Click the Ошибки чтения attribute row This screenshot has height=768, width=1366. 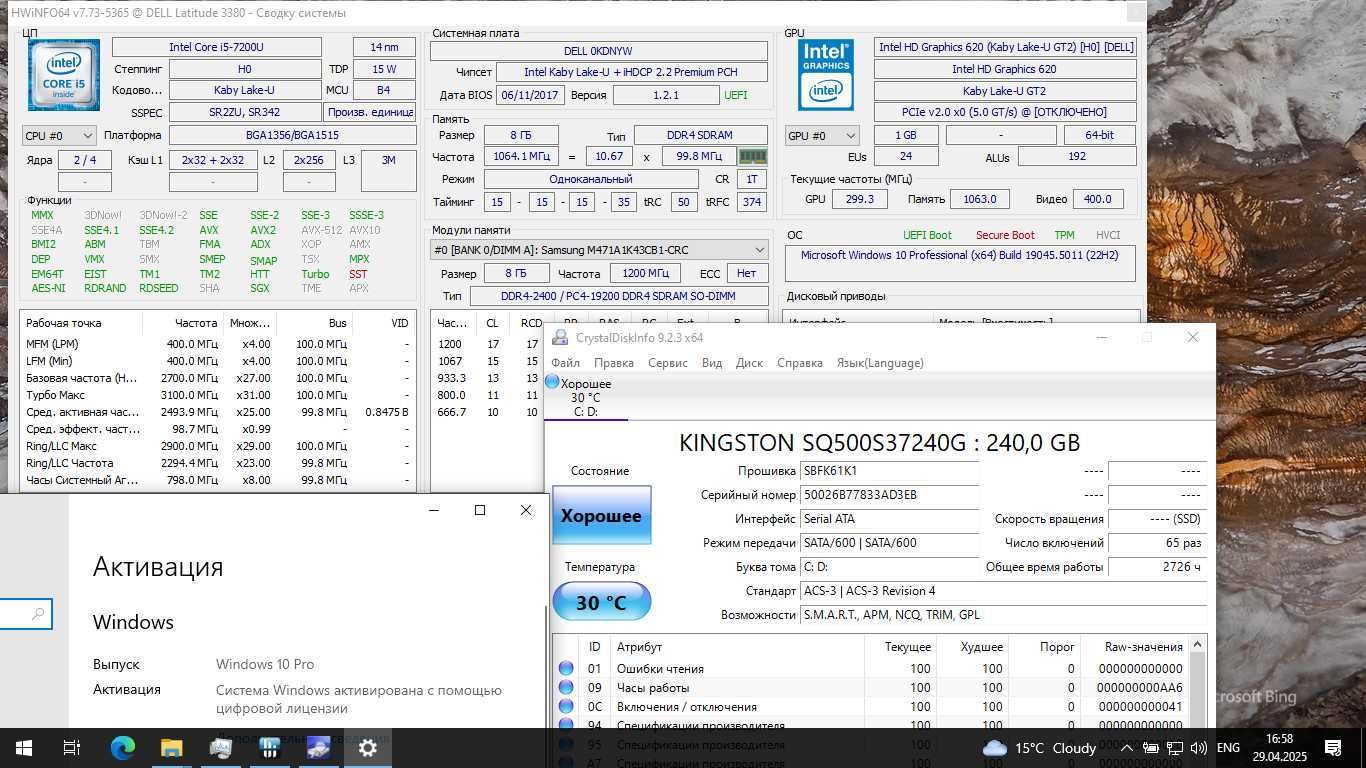click(870, 668)
